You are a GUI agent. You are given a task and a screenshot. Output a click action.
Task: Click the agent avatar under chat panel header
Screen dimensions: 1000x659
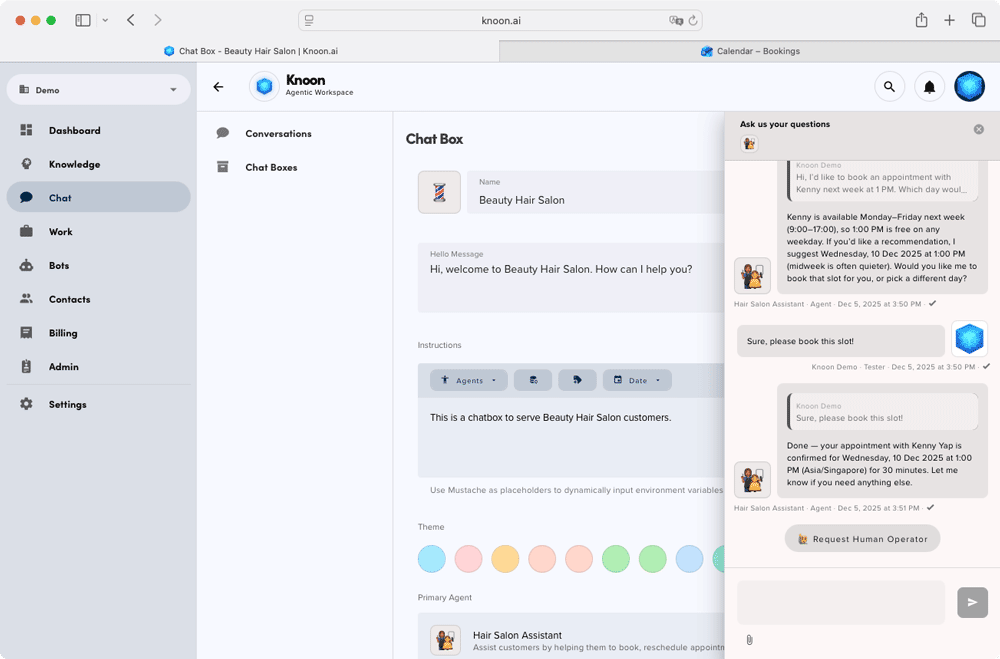[x=749, y=144]
